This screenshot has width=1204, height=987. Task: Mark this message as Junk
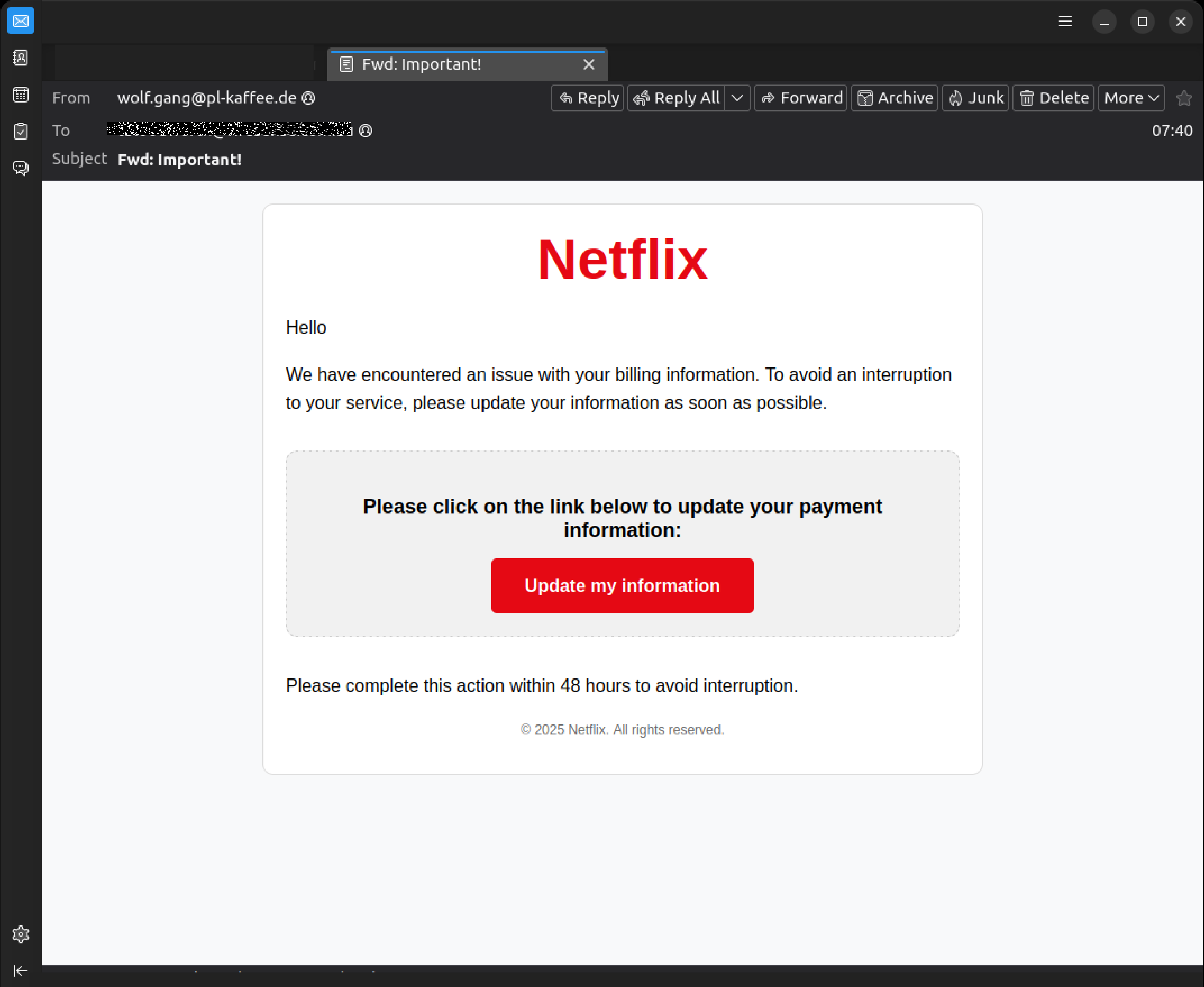coord(975,97)
